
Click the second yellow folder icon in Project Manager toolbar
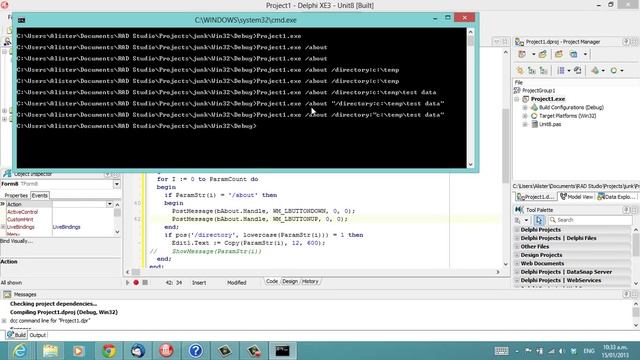point(559,54)
